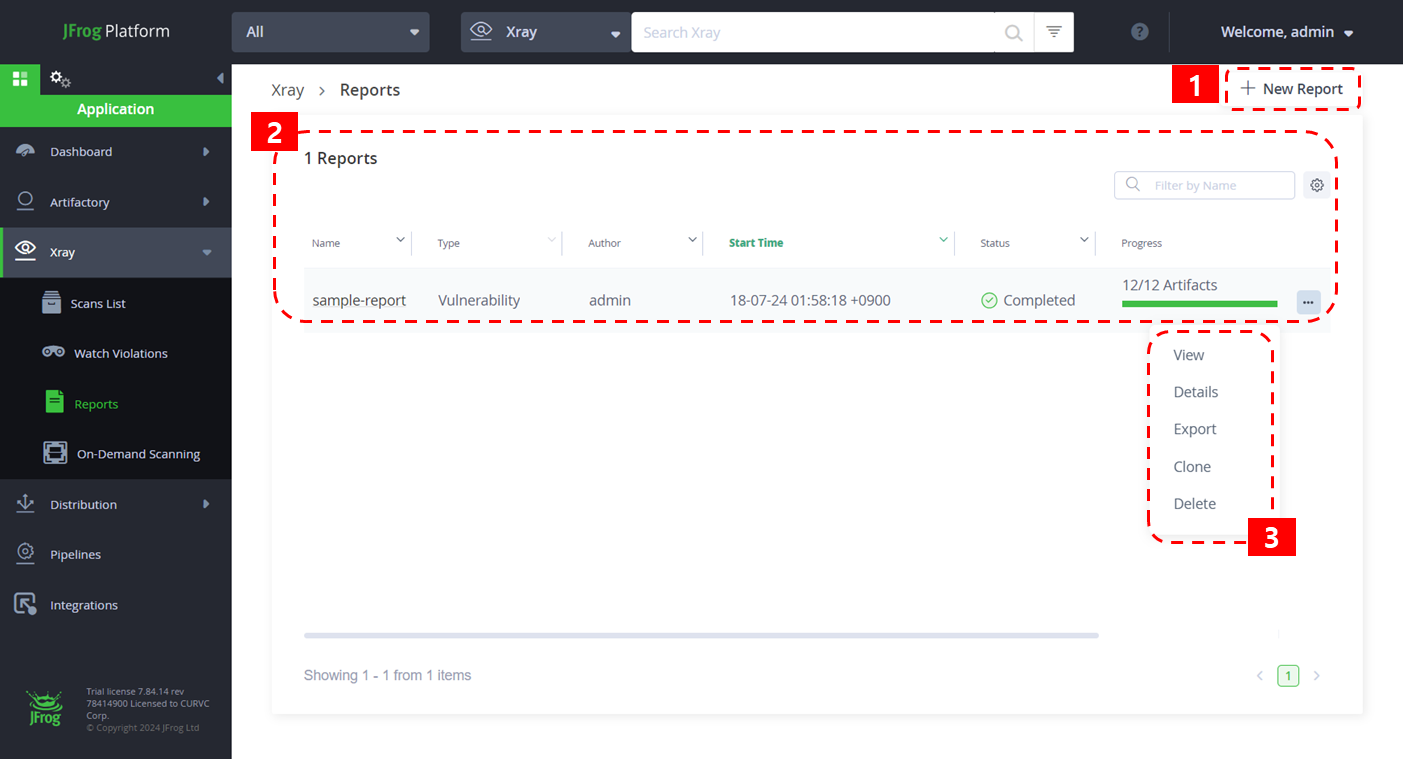Click the Integrations sidebar label
The width and height of the screenshot is (1403, 759).
pos(84,605)
